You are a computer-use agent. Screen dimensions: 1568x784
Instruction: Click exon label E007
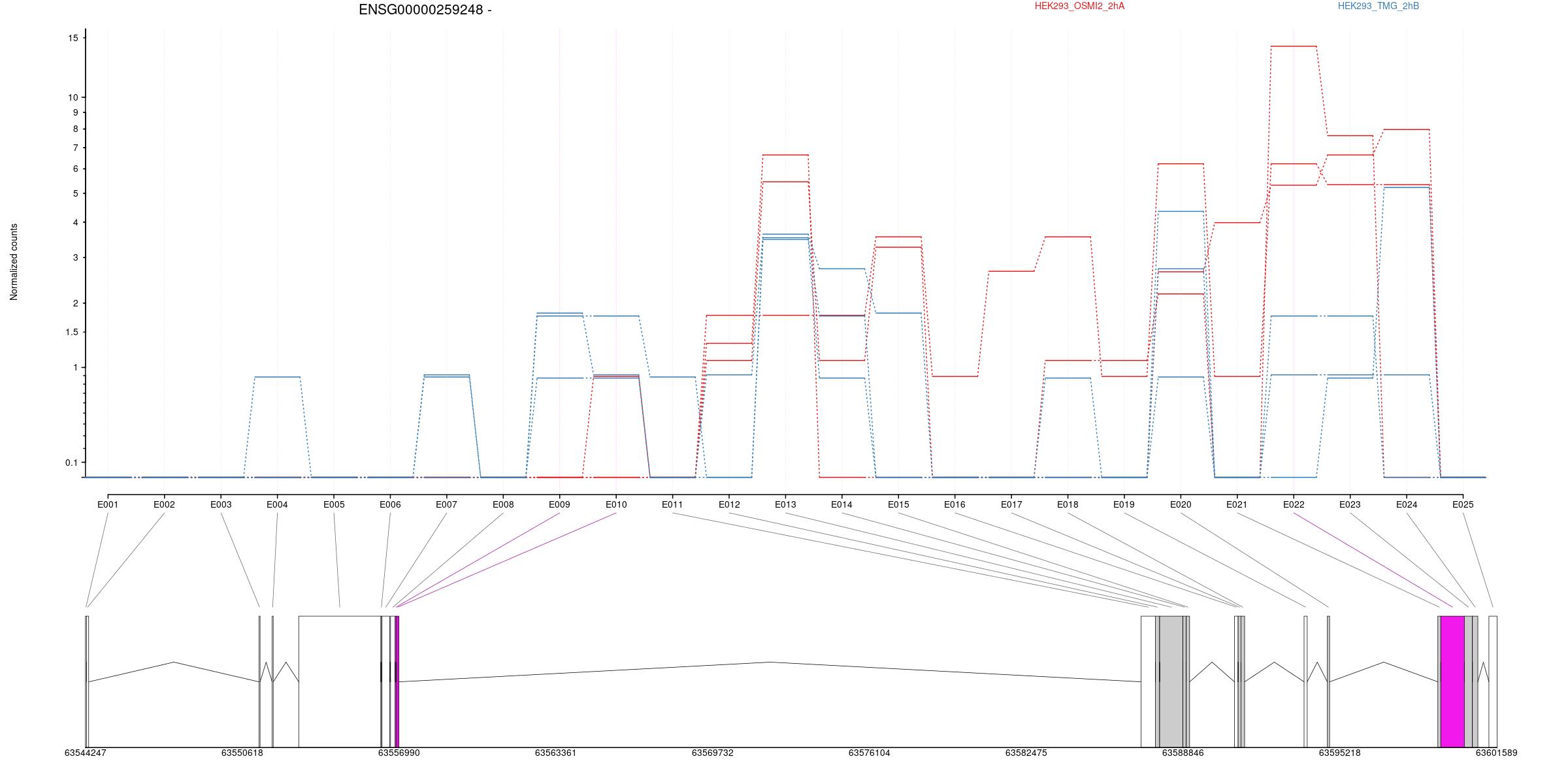click(447, 504)
